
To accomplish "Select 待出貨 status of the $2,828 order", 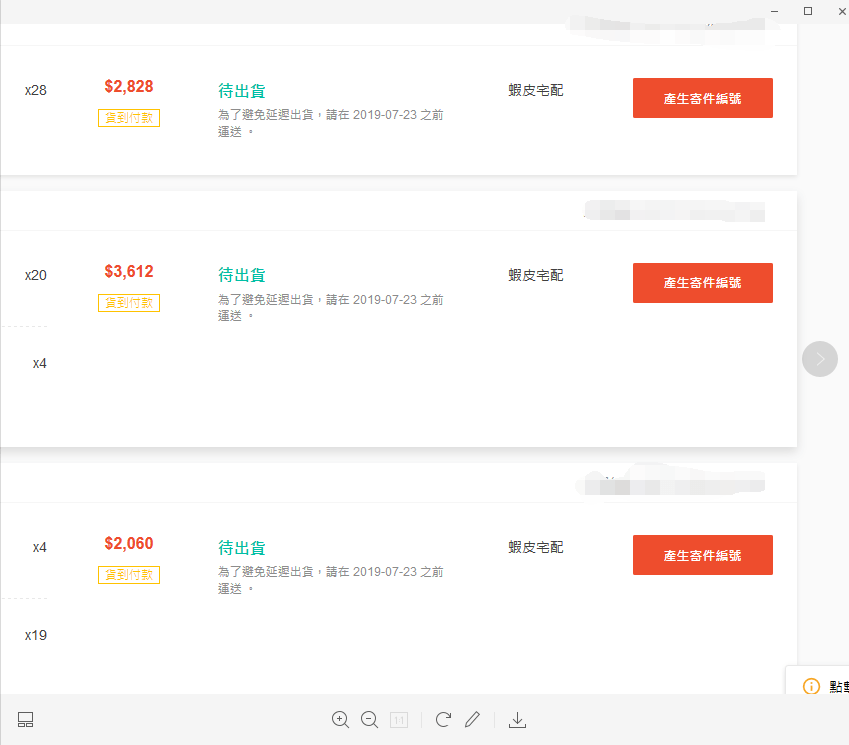I will point(242,91).
